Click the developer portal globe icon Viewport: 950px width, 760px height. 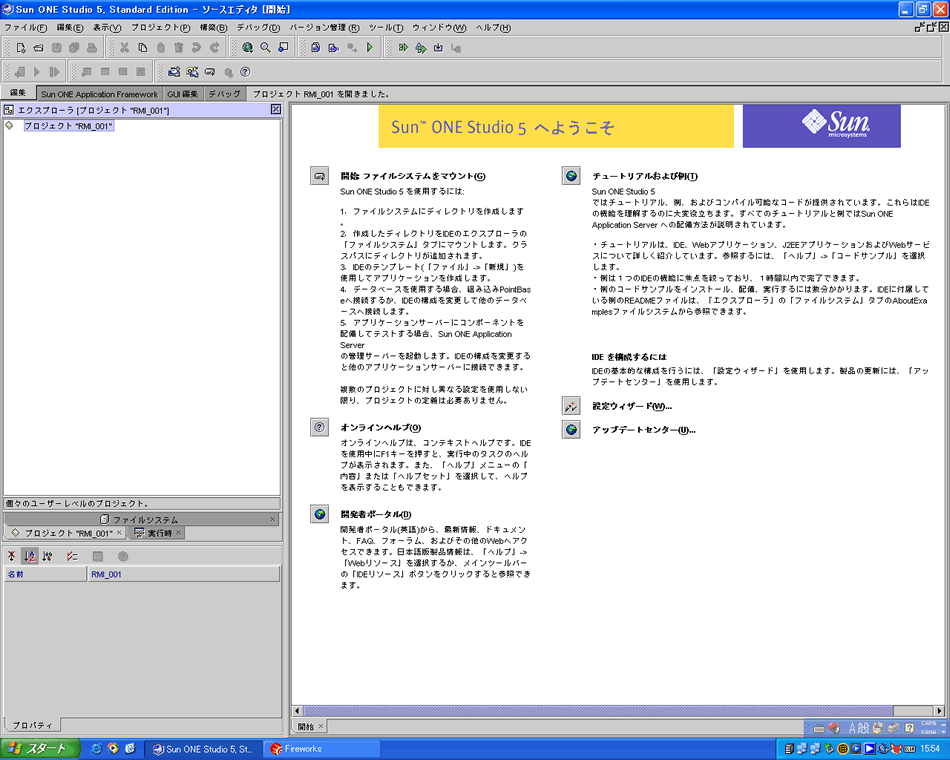click(x=320, y=514)
